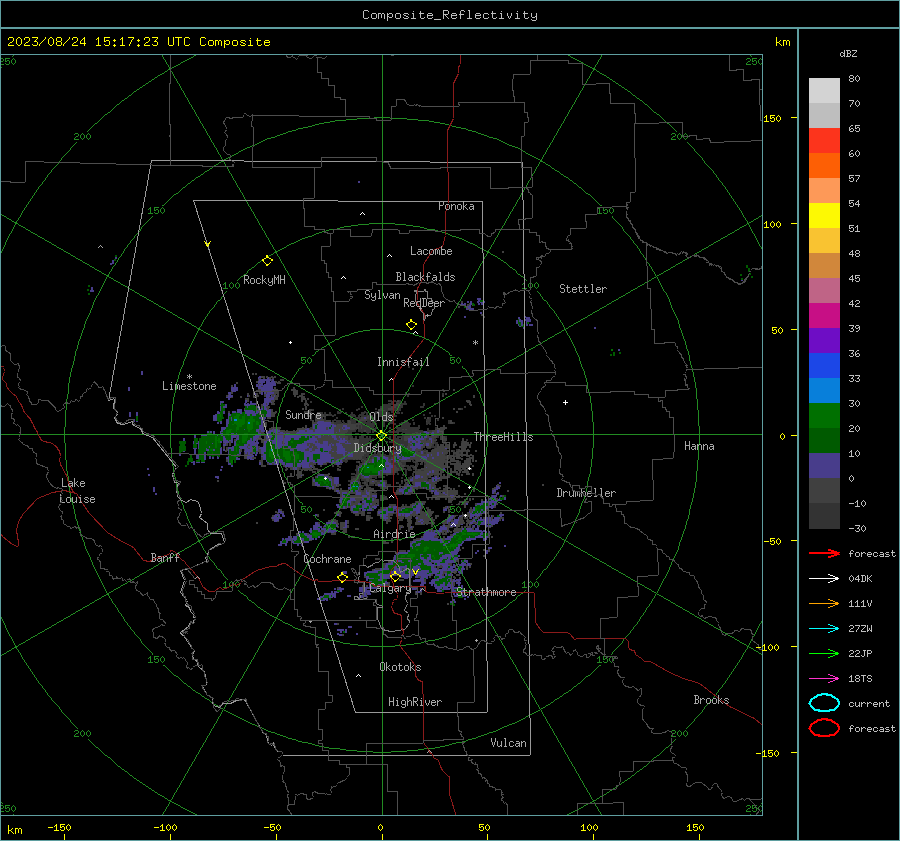This screenshot has width=900, height=841.
Task: Click the HighRiver city label
Action: (x=415, y=702)
